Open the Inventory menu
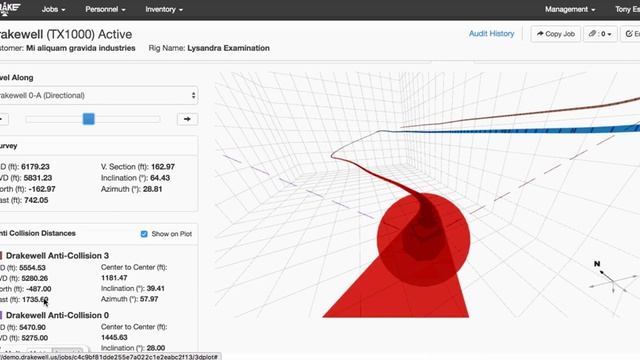The image size is (640, 360). [164, 9]
